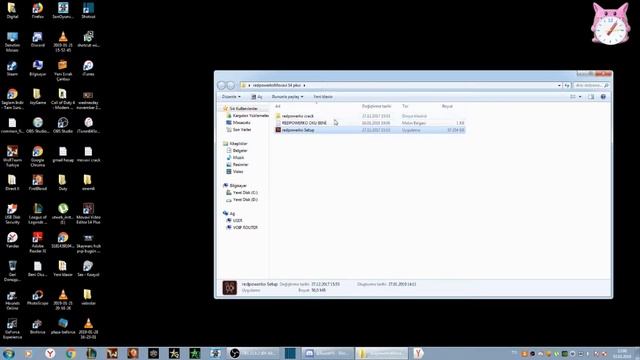640x360 pixels.
Task: Click the Aç toolbar button
Action: tap(256, 97)
